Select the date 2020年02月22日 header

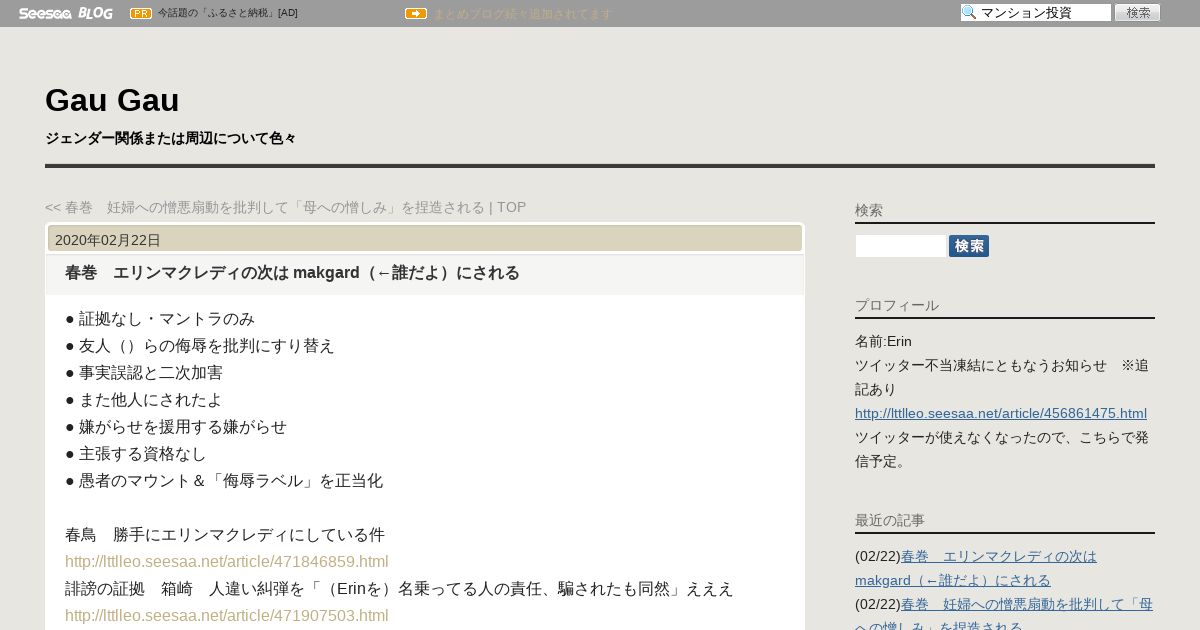[108, 240]
